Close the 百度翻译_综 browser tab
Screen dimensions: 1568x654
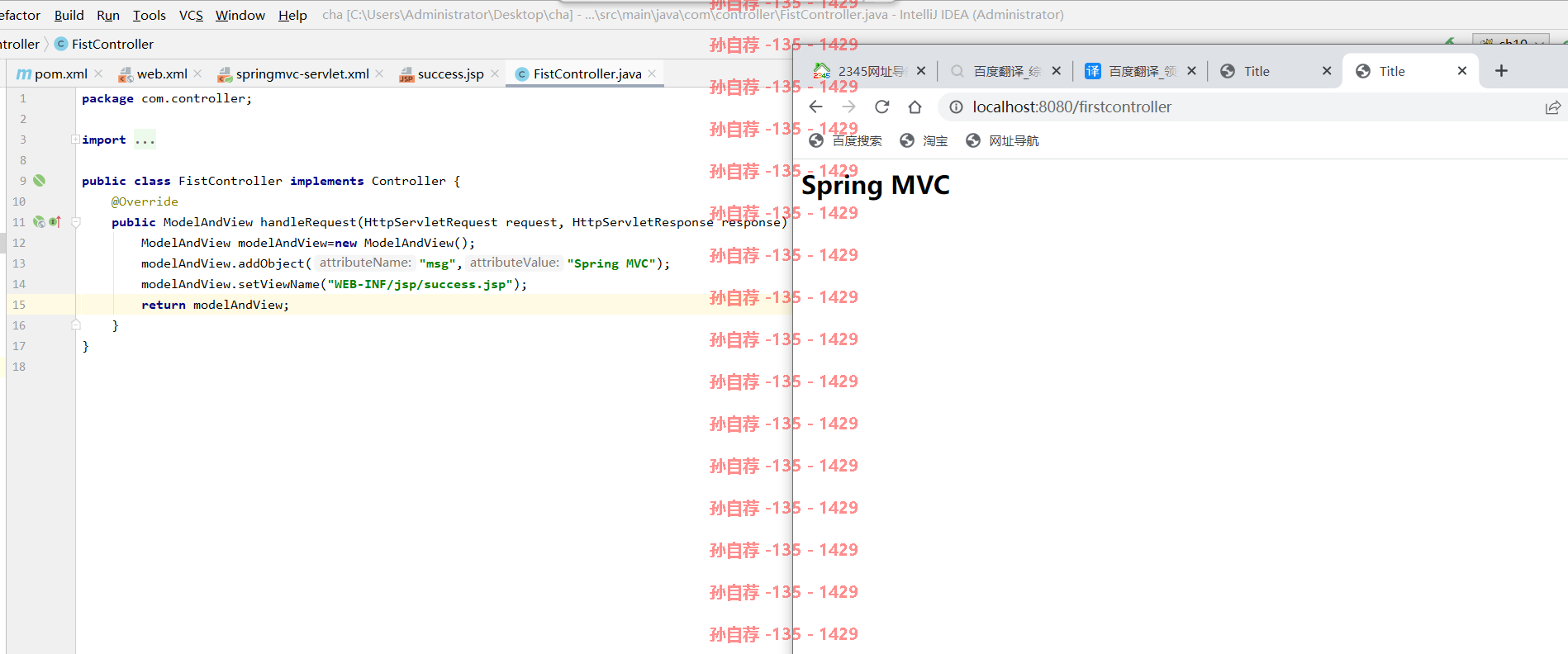tap(1057, 71)
